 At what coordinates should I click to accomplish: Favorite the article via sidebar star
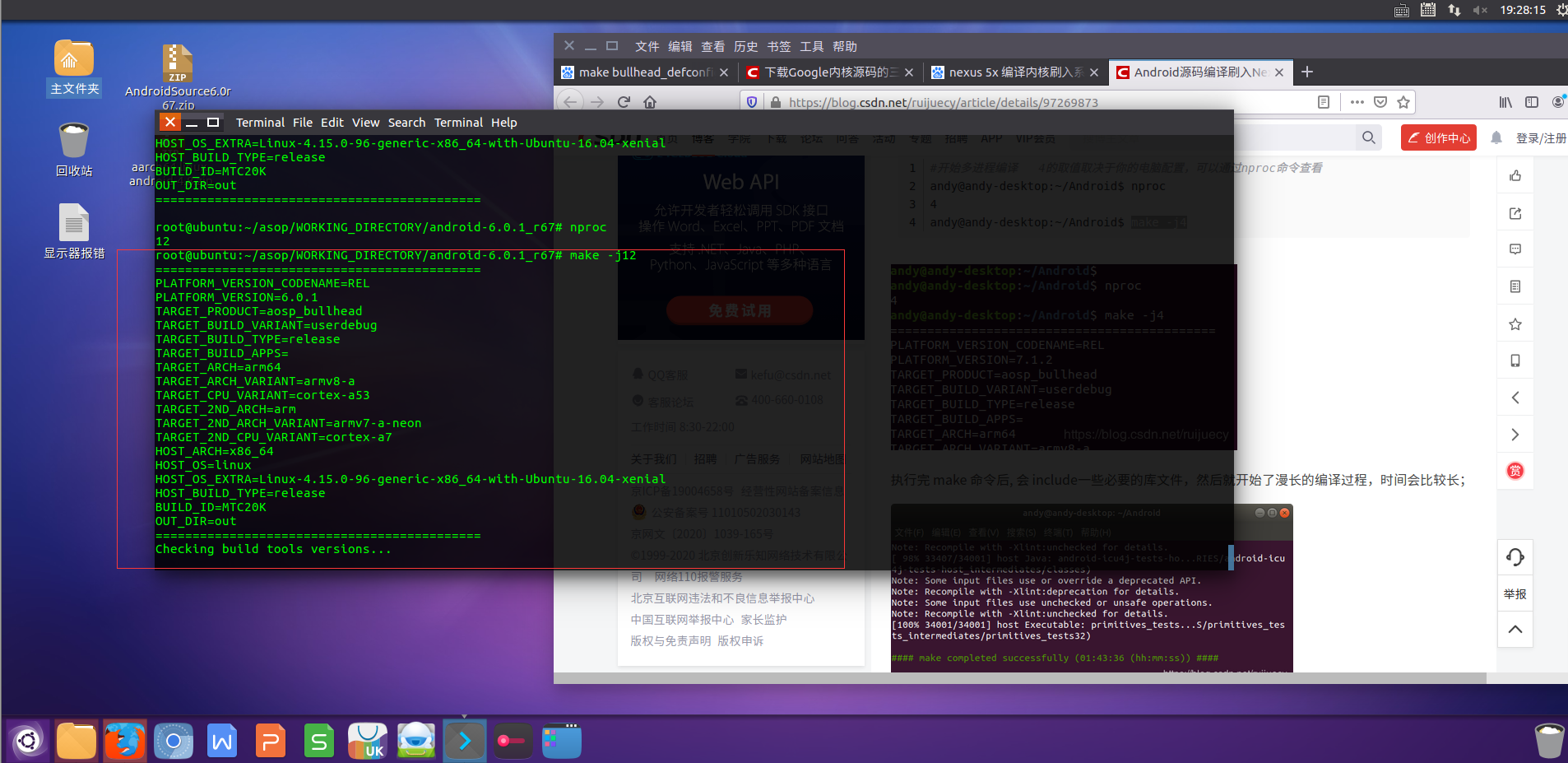[1515, 324]
